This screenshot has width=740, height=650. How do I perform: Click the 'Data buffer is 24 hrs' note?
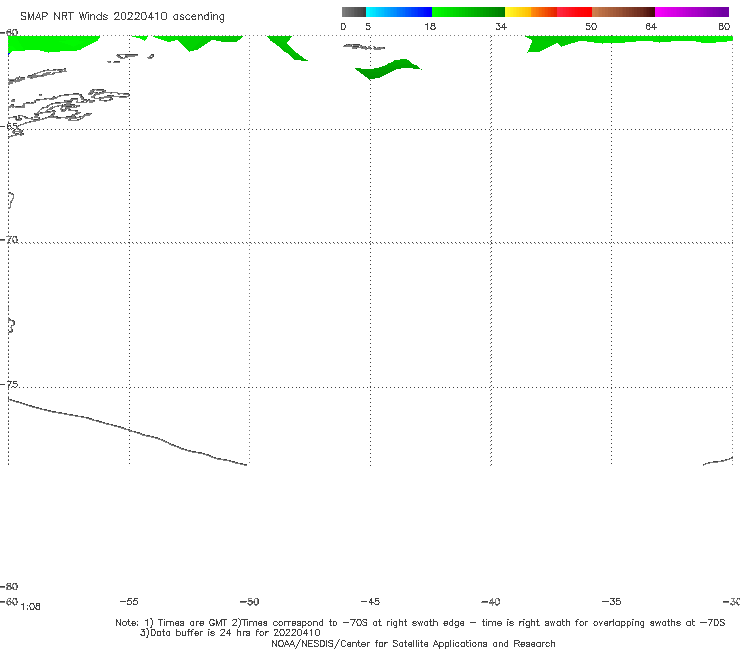click(x=230, y=633)
